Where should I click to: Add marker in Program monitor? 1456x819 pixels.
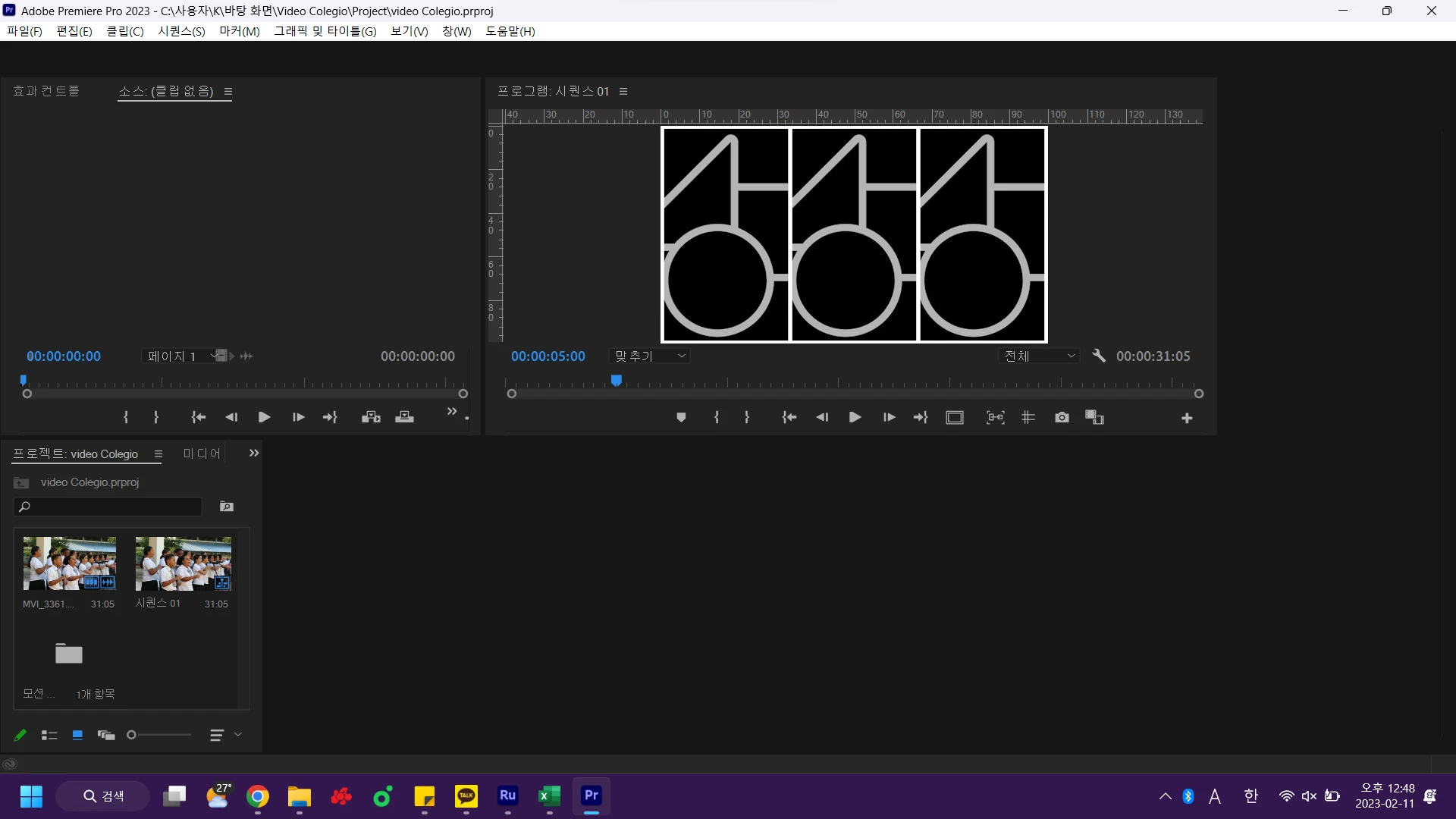click(681, 418)
